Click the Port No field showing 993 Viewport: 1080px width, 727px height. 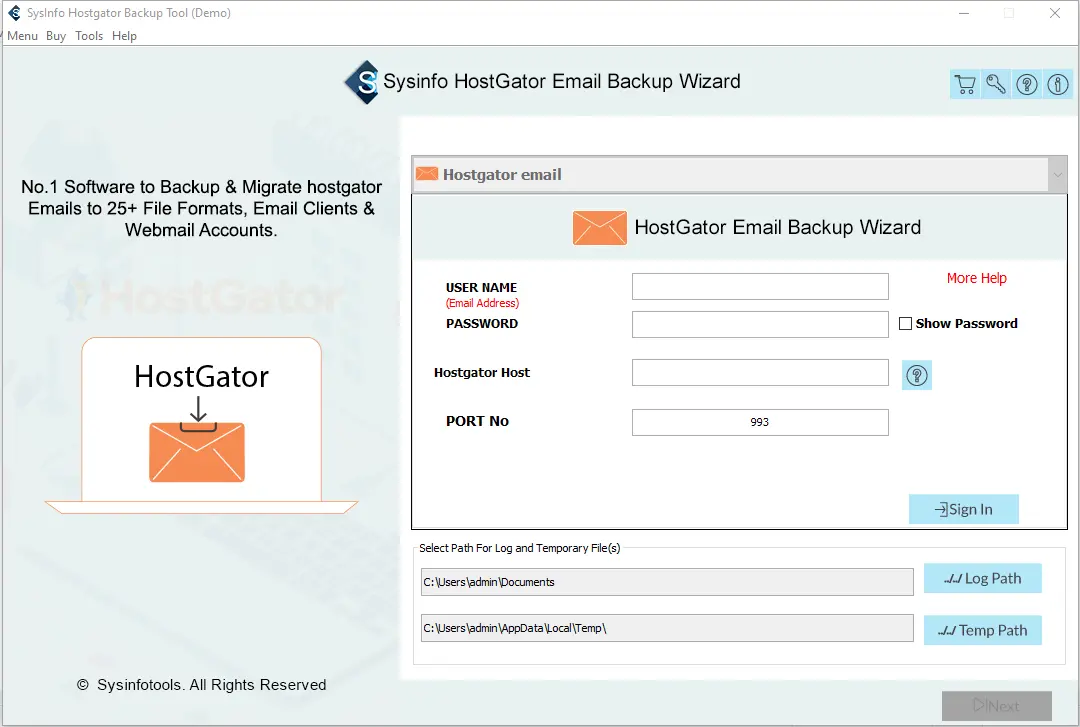760,422
